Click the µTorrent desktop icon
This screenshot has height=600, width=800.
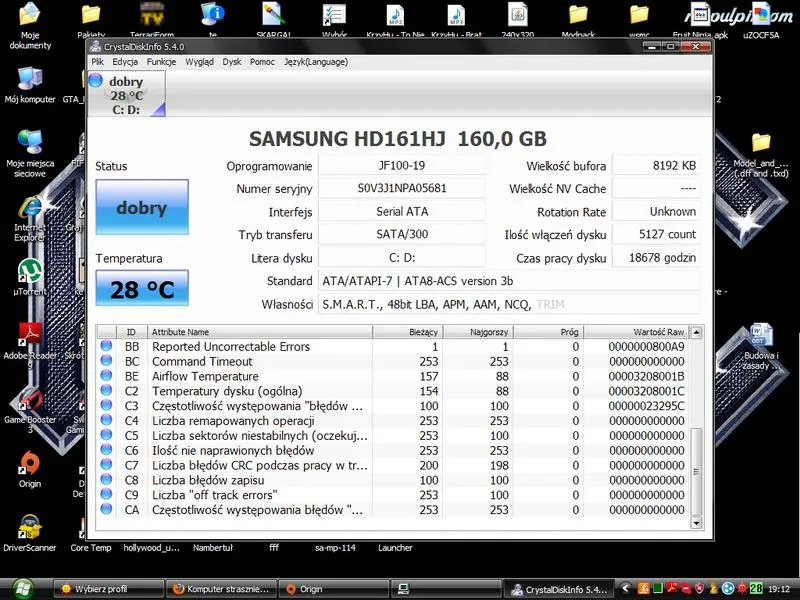pyautogui.click(x=30, y=278)
